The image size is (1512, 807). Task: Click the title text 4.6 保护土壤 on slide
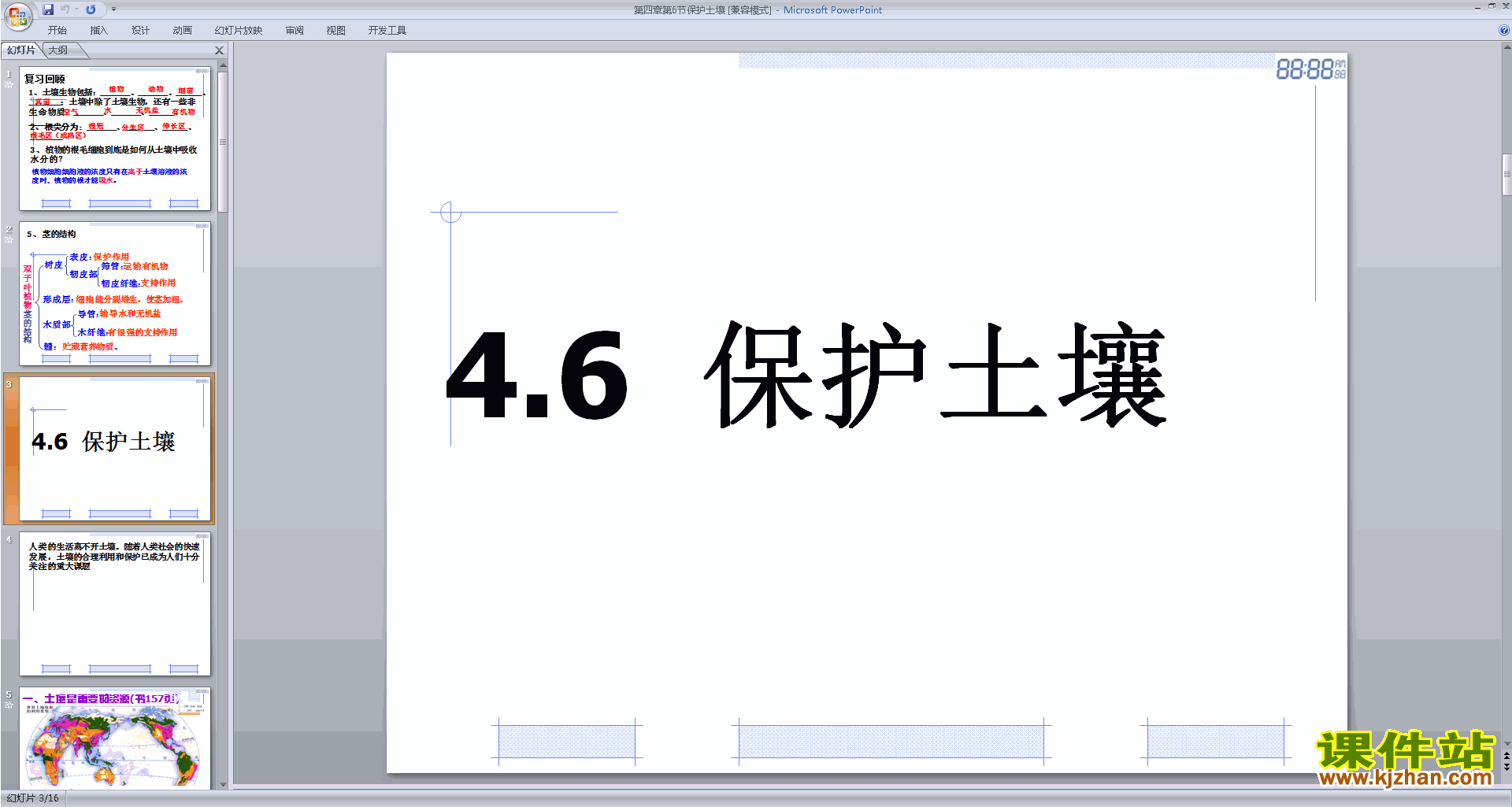pos(807,375)
